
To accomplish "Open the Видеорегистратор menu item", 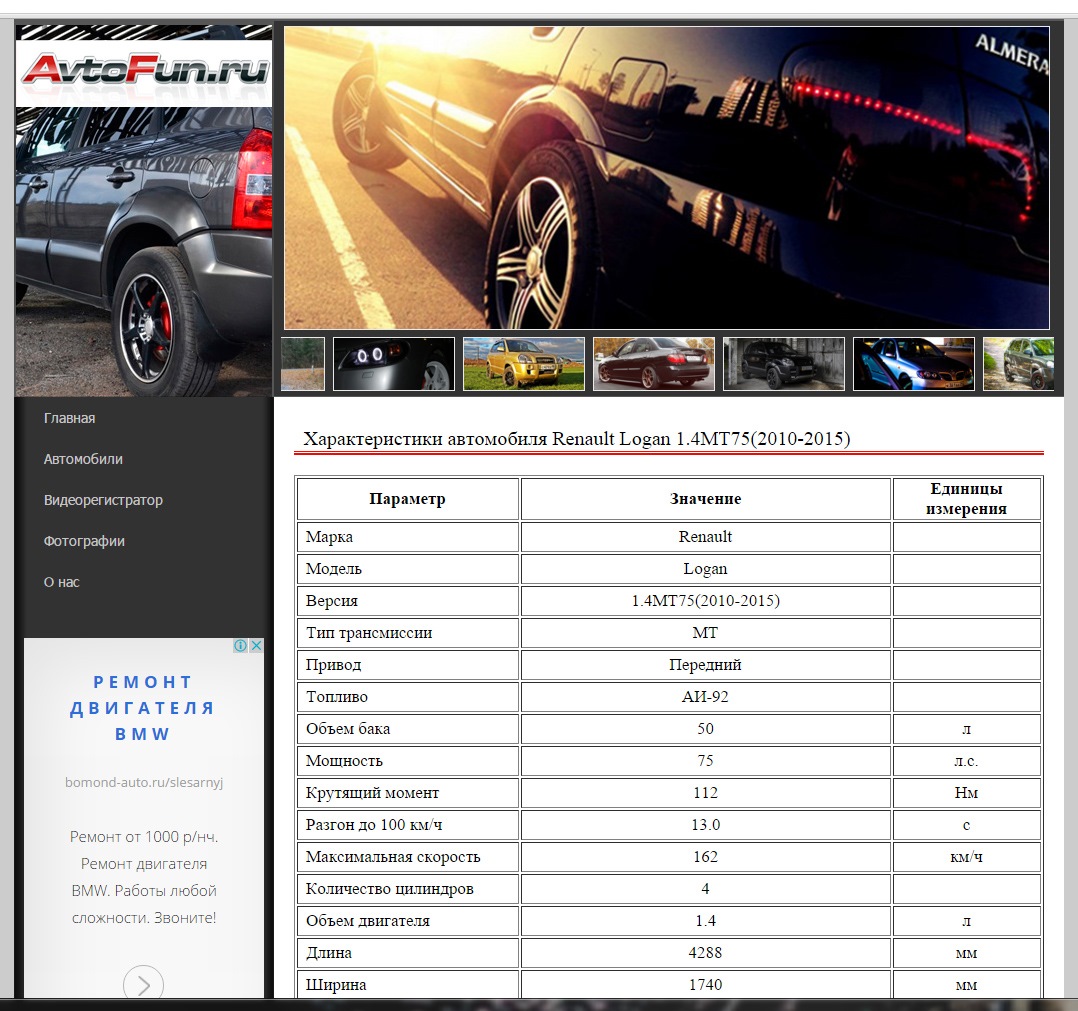I will 103,500.
